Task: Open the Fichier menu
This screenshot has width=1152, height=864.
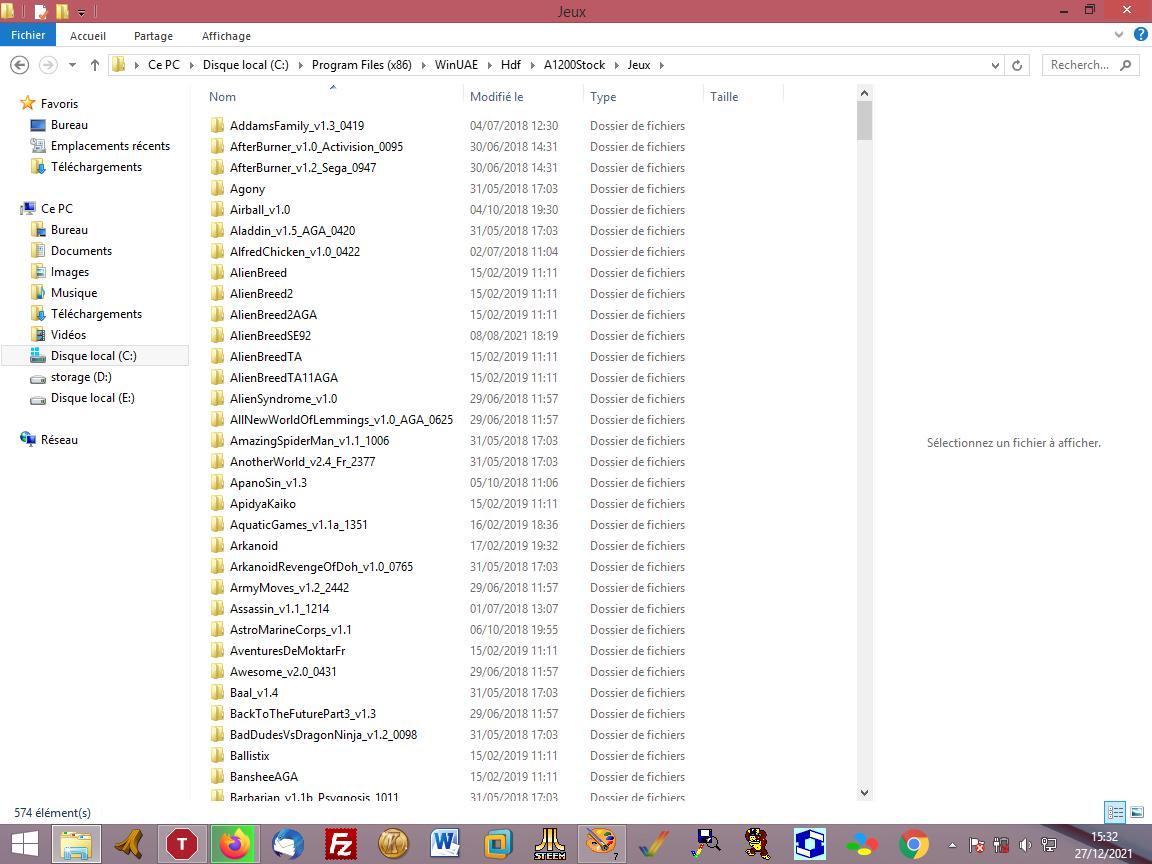Action: (28, 35)
